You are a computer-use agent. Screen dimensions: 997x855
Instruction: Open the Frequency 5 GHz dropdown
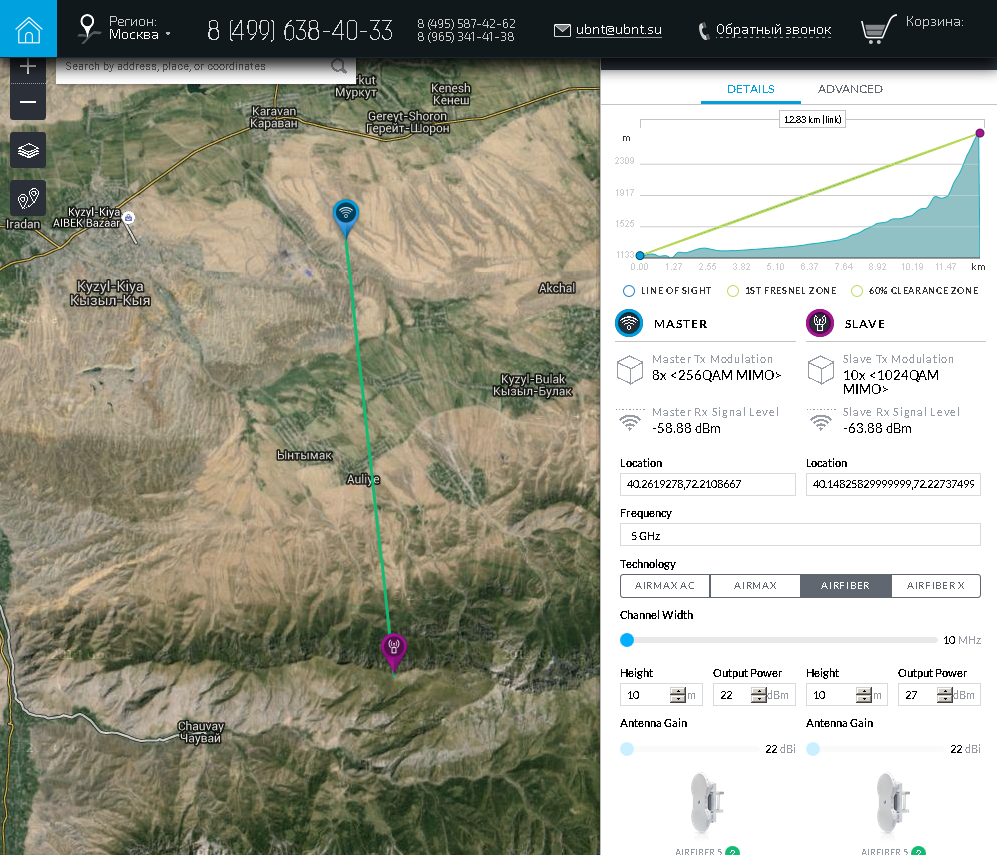click(800, 535)
